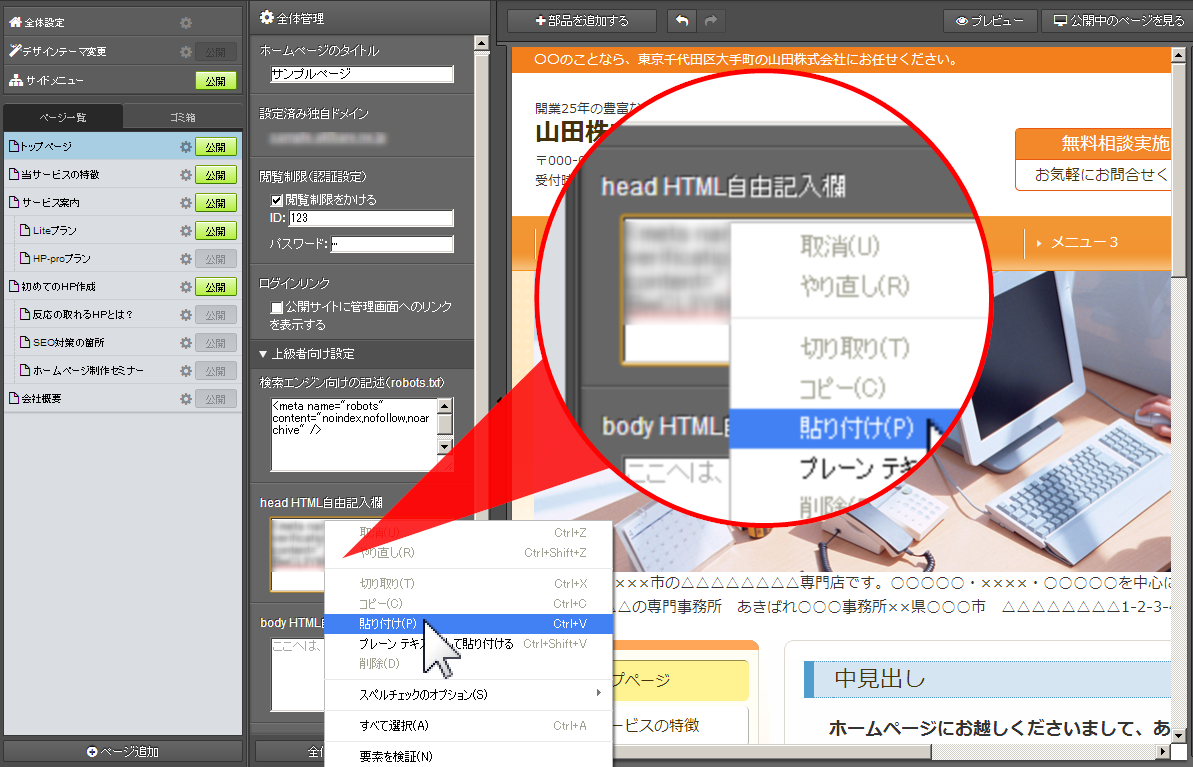Choose 貼り付け(P) from the context menu
Viewport: 1193px width, 767px height.
coord(468,624)
